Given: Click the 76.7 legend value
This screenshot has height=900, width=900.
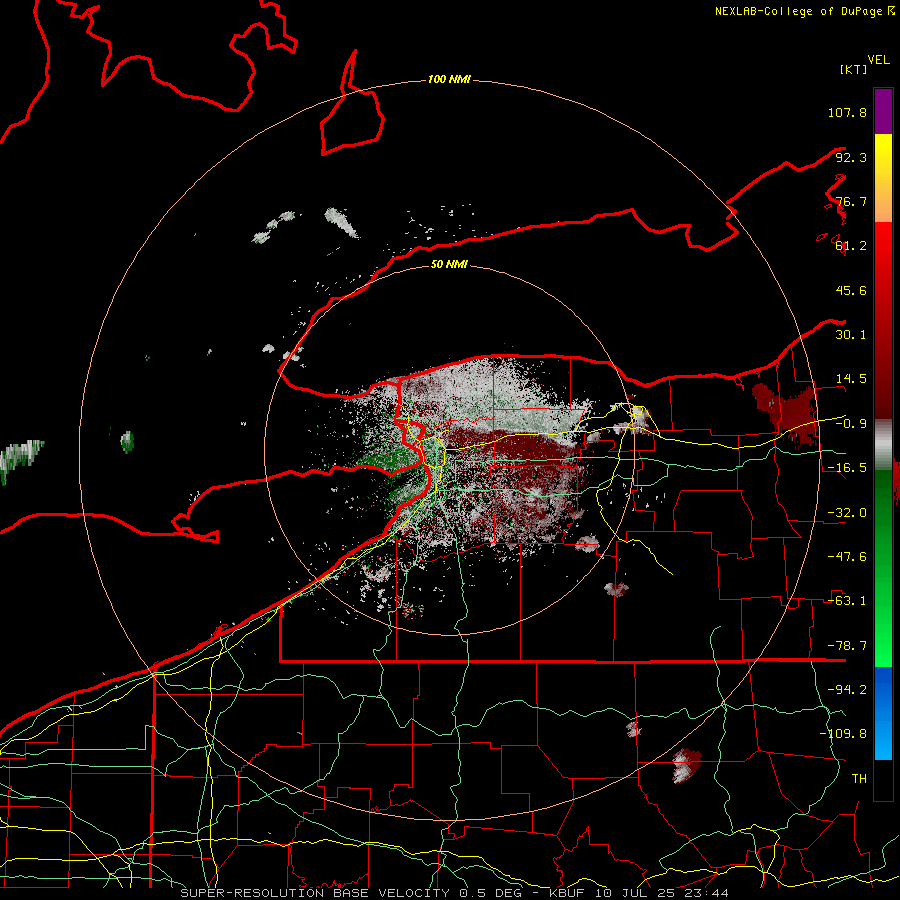Looking at the screenshot, I should tap(851, 201).
